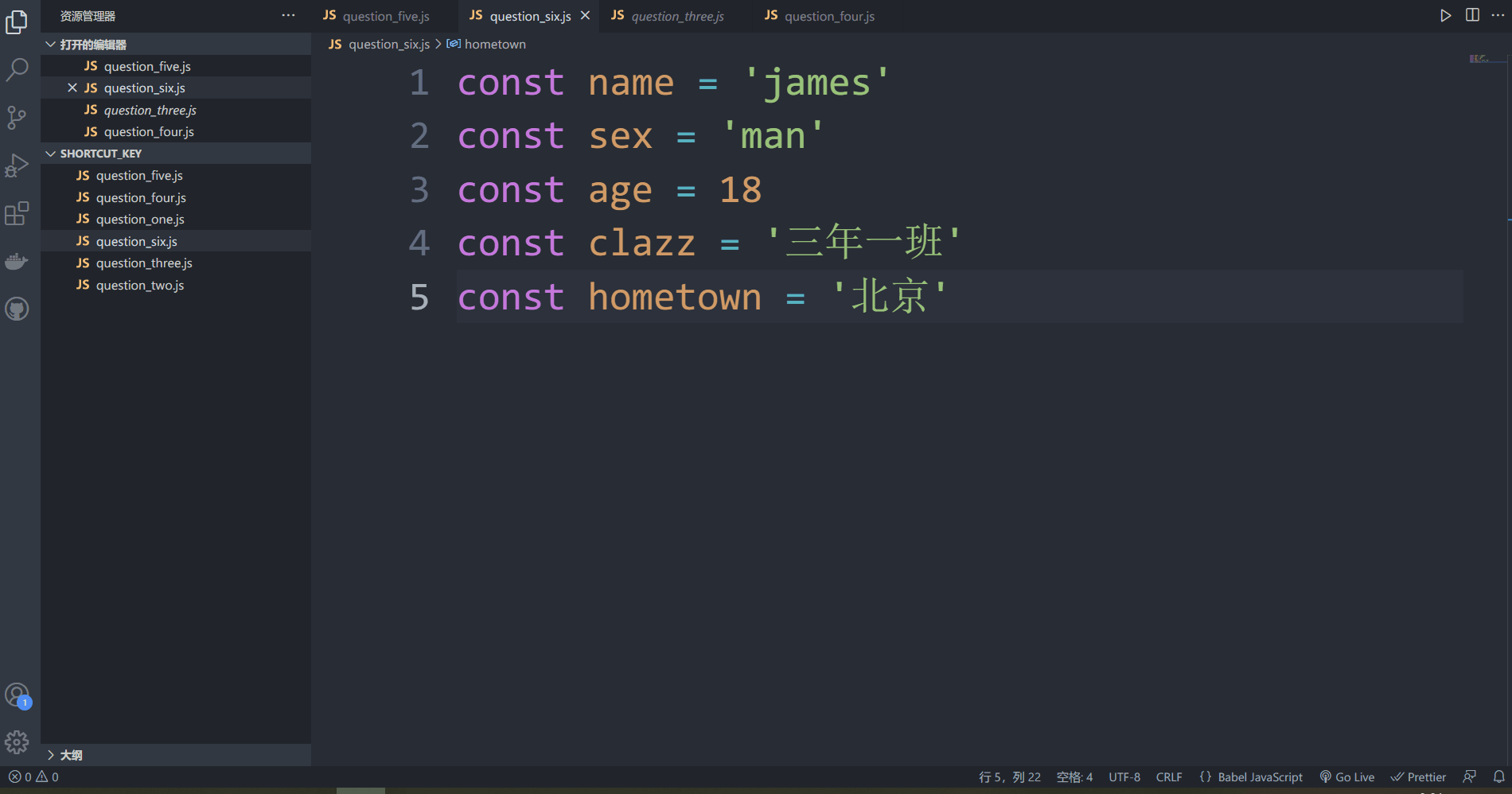Image resolution: width=1512 pixels, height=794 pixels.
Task: Open question_one.js in SHORTCUT_KEY folder
Action: (176, 220)
